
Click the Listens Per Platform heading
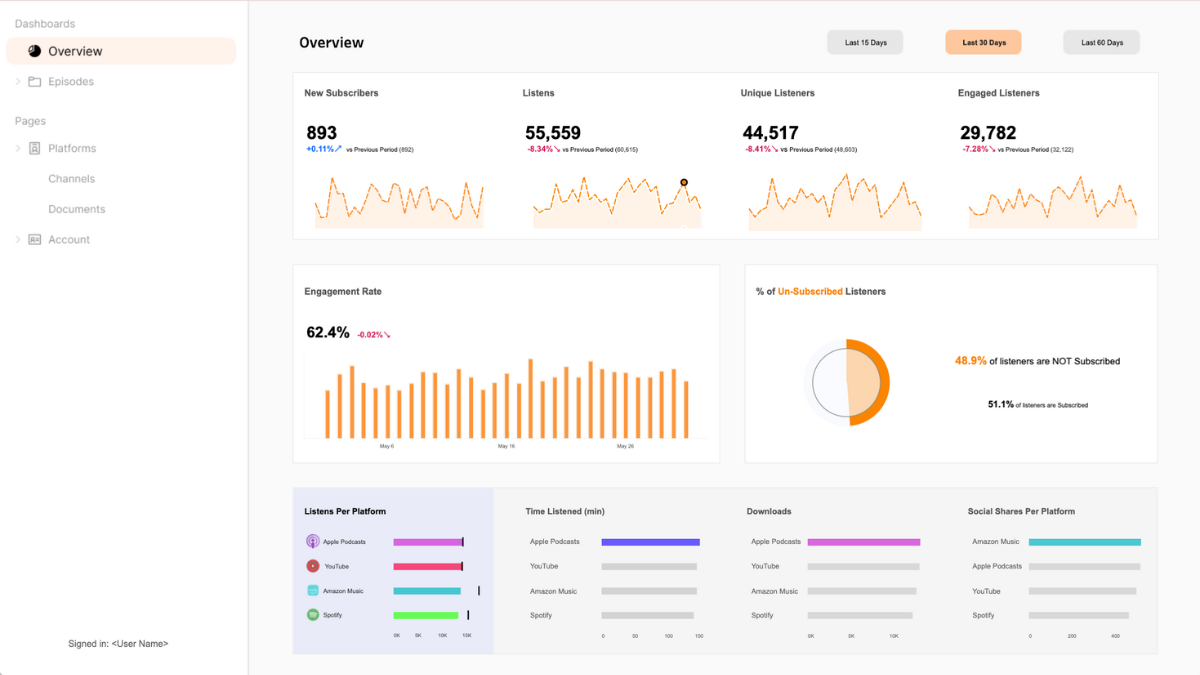click(345, 511)
